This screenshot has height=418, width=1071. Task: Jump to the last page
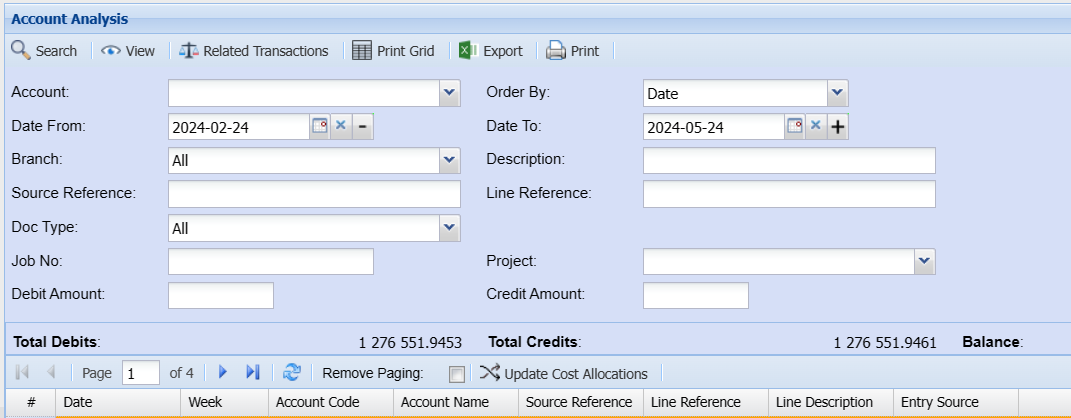pos(252,373)
